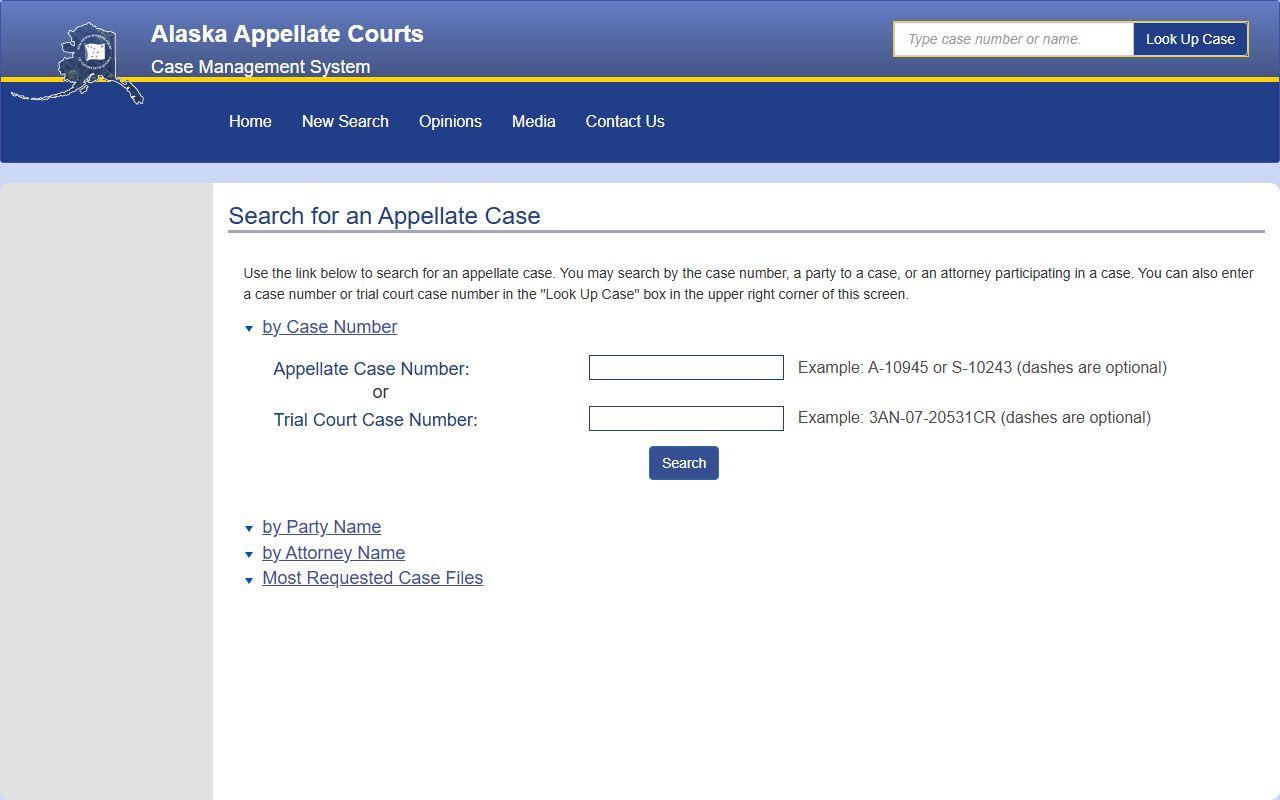Expand the Most Requested Case Files arrow
Viewport: 1280px width, 800px height.
tap(249, 580)
